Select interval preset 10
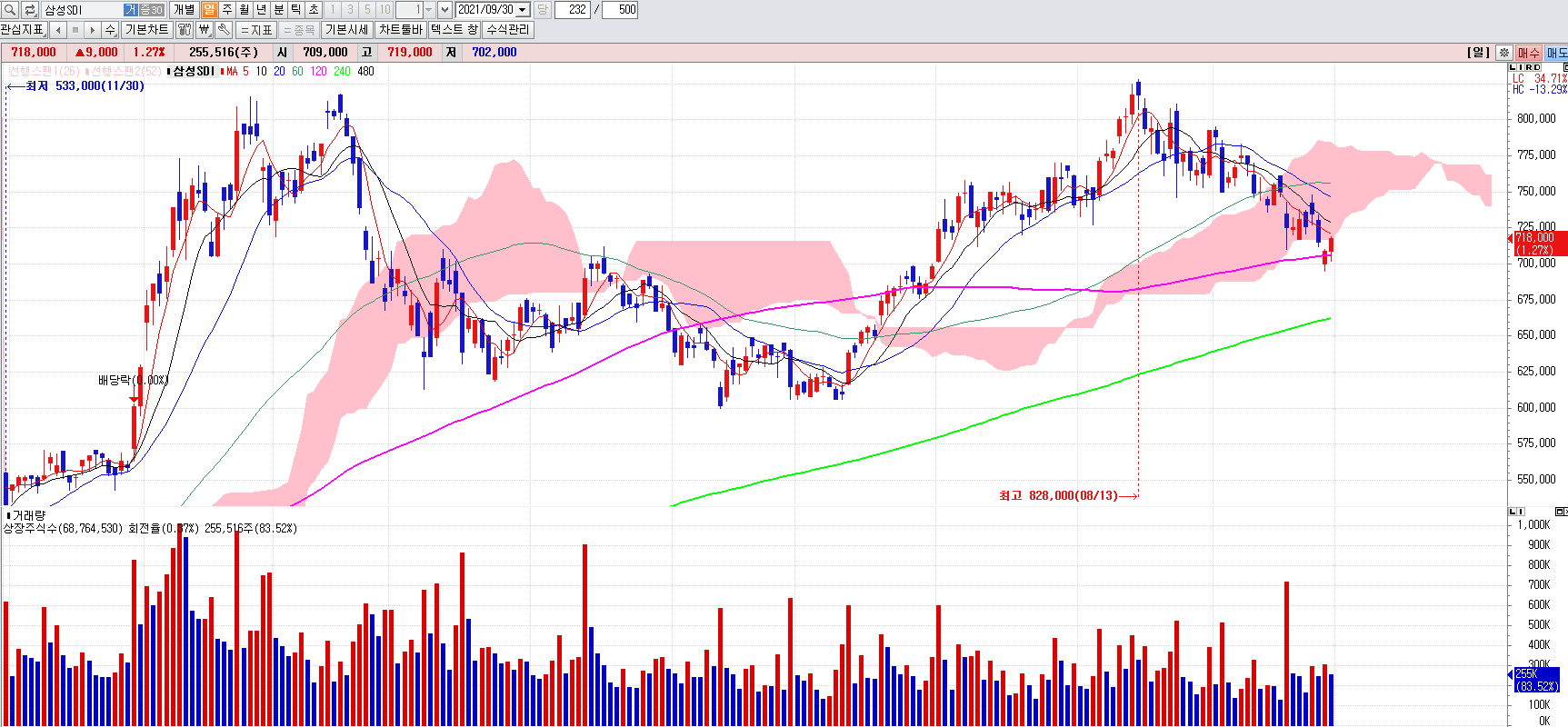Viewport: 1568px width, 727px height. tap(385, 10)
